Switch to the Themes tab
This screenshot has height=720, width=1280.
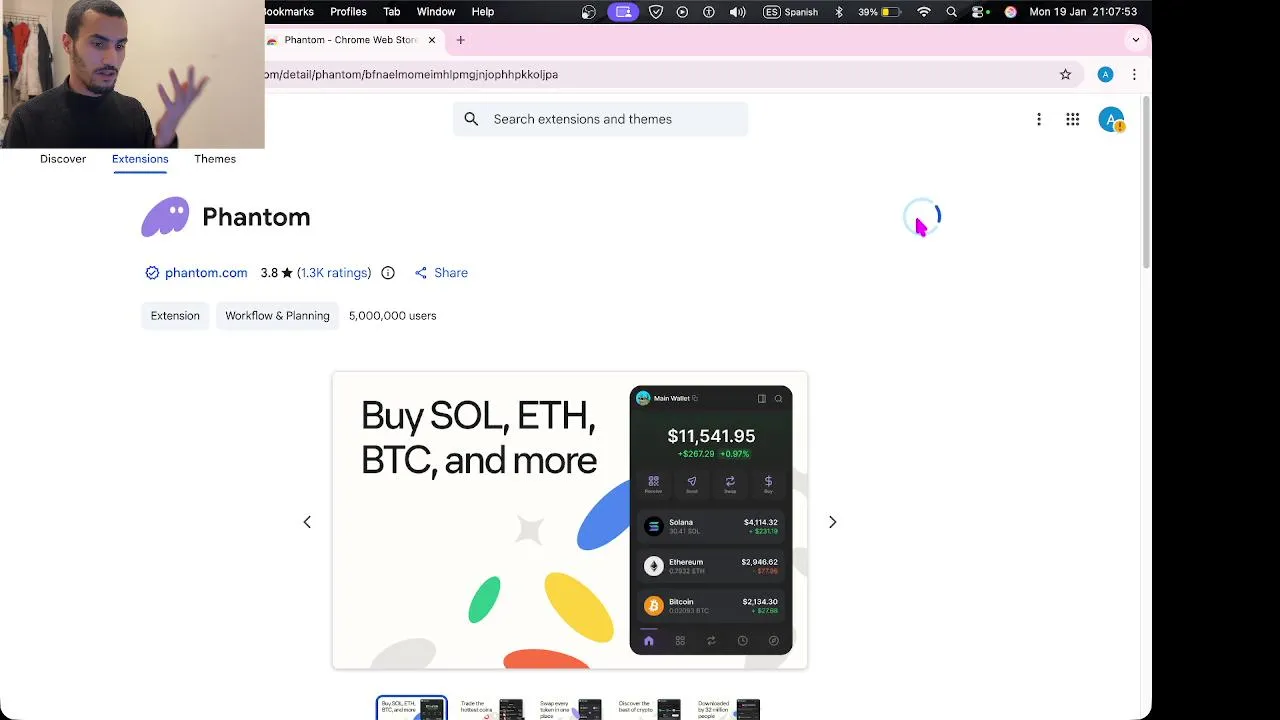[215, 159]
